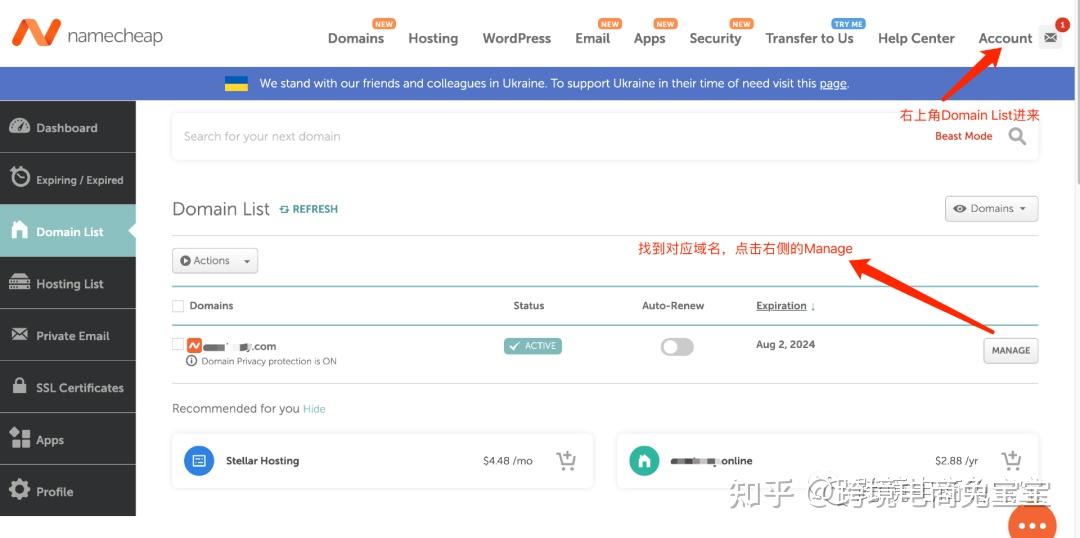1080x538 pixels.
Task: Add the .online domain to cart
Action: (1011, 461)
